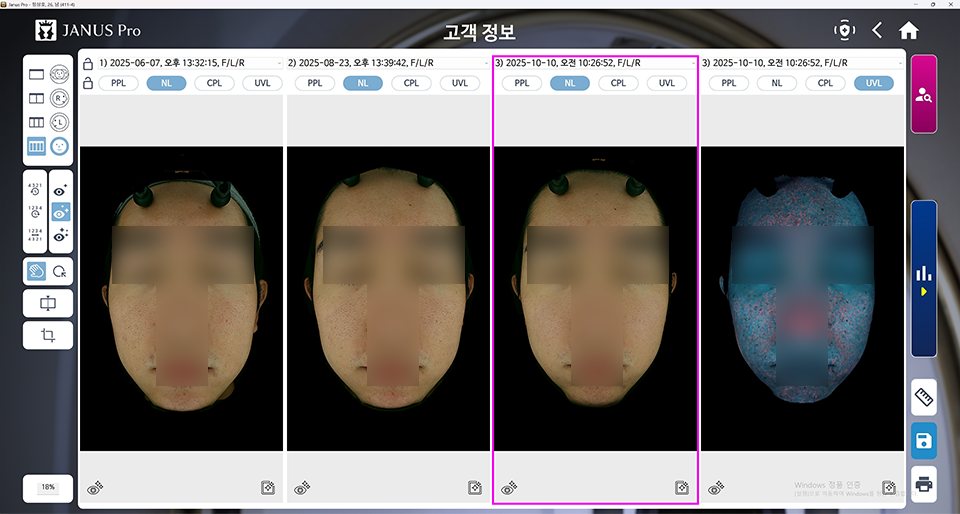Select the 2025-06-07 face photo
This screenshot has height=514, width=960.
click(181, 299)
